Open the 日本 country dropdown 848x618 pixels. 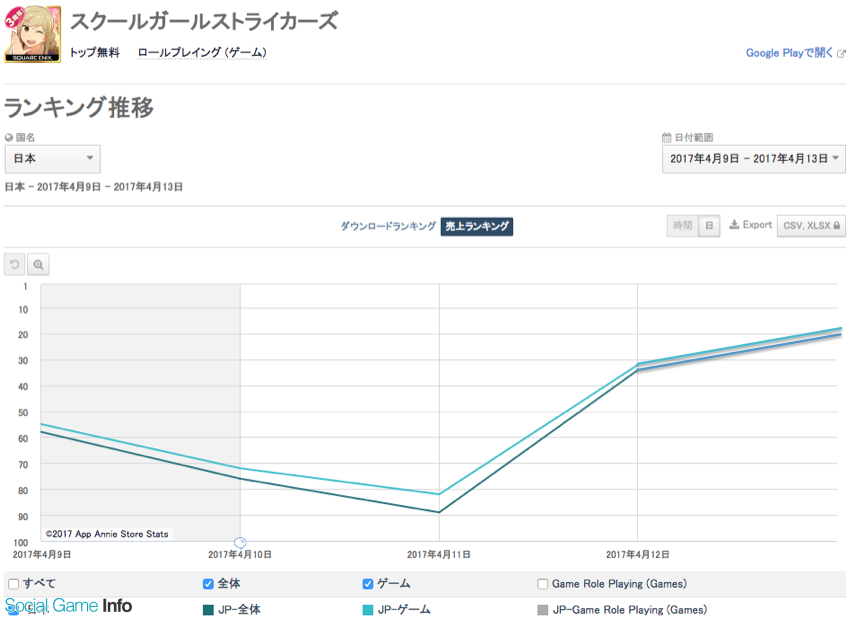point(52,158)
